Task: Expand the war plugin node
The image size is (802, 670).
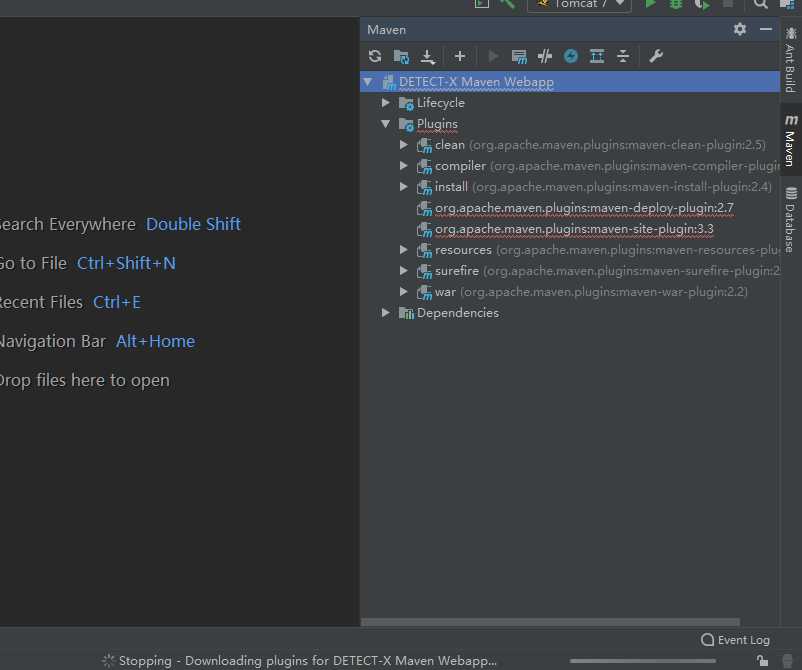Action: click(x=404, y=292)
